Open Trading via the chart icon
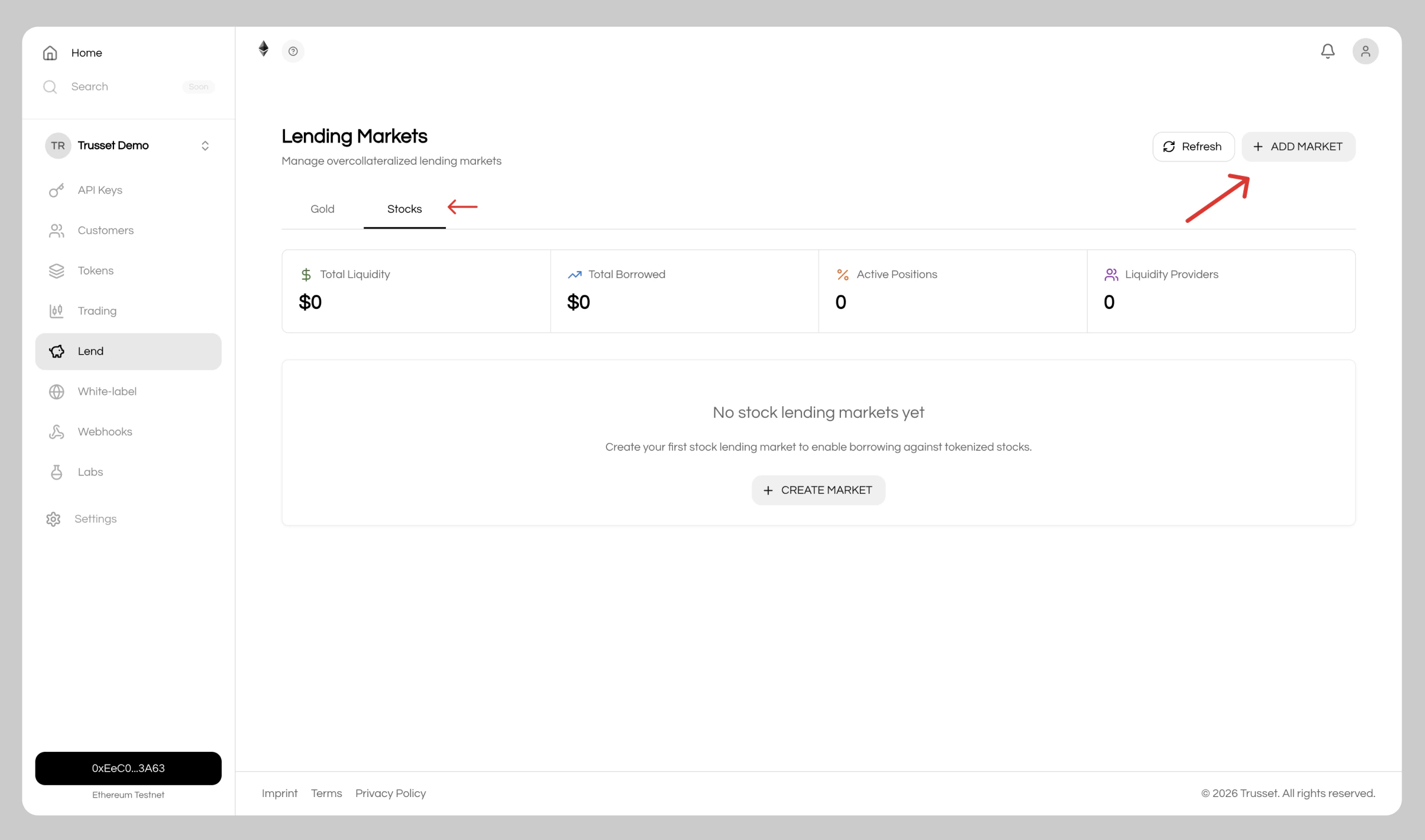The image size is (1425, 840). pos(56,311)
